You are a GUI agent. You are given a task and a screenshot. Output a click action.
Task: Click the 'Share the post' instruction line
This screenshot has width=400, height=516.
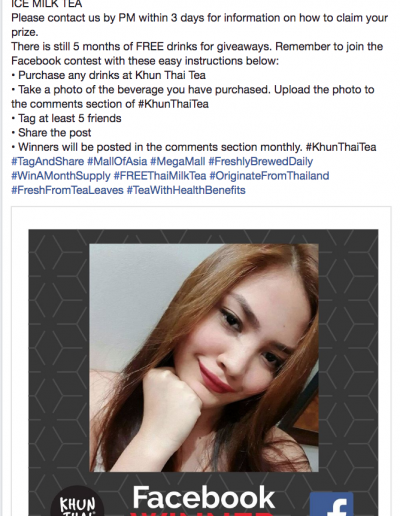pyautogui.click(x=51, y=133)
